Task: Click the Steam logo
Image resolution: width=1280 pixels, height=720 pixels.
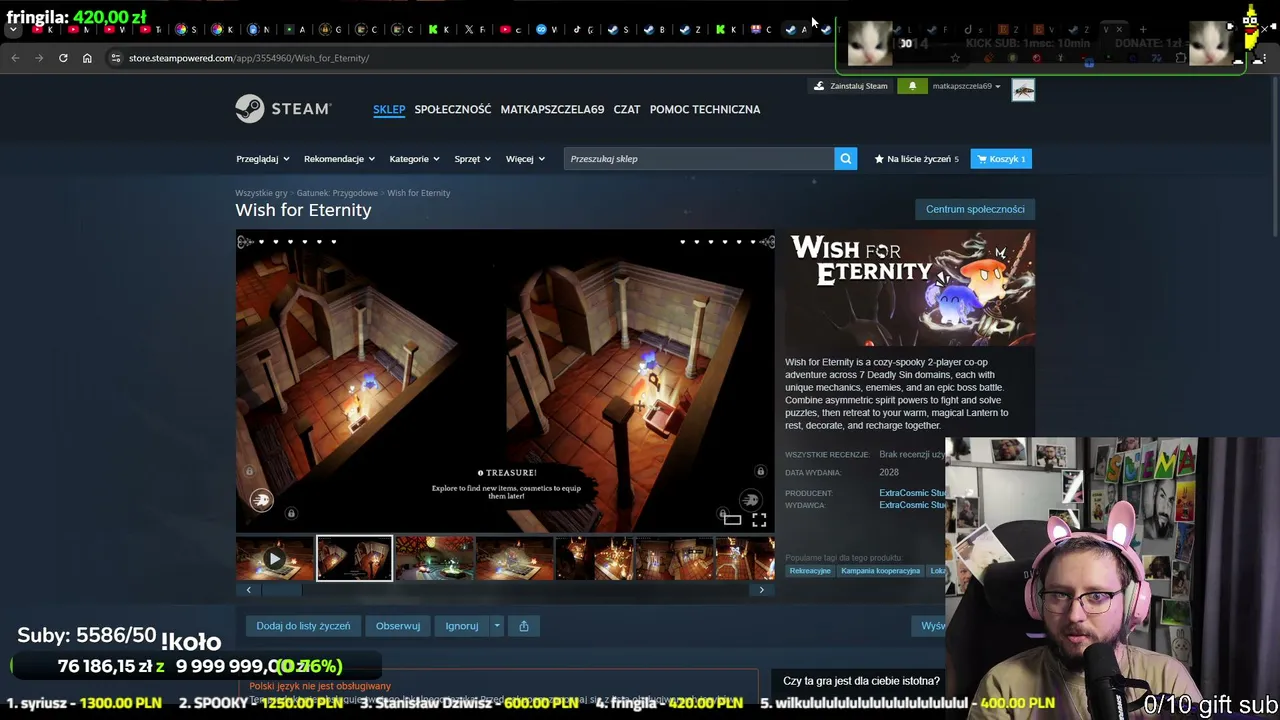Action: click(x=283, y=109)
